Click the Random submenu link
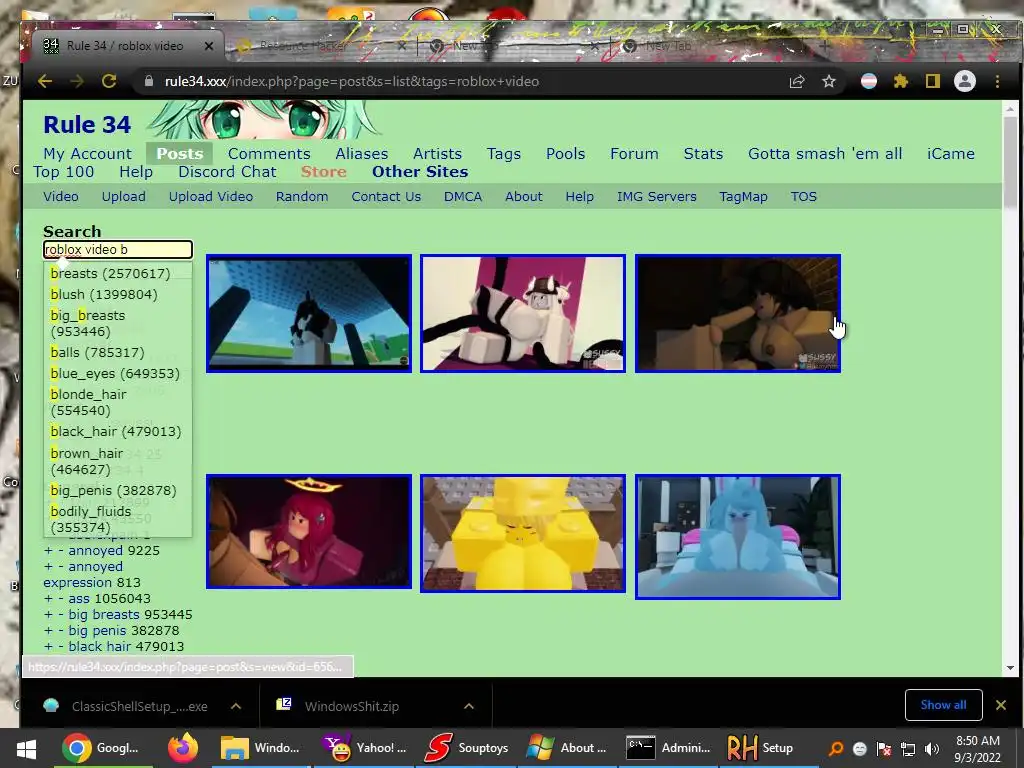 tap(302, 197)
